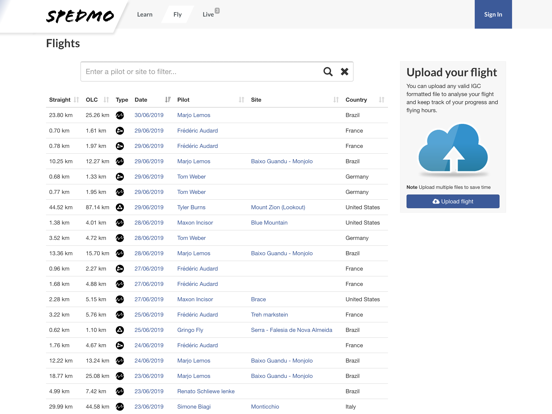Screen dimensions: 552x414
Task: Click the 87.14 km OLC value
Action: 97,207
